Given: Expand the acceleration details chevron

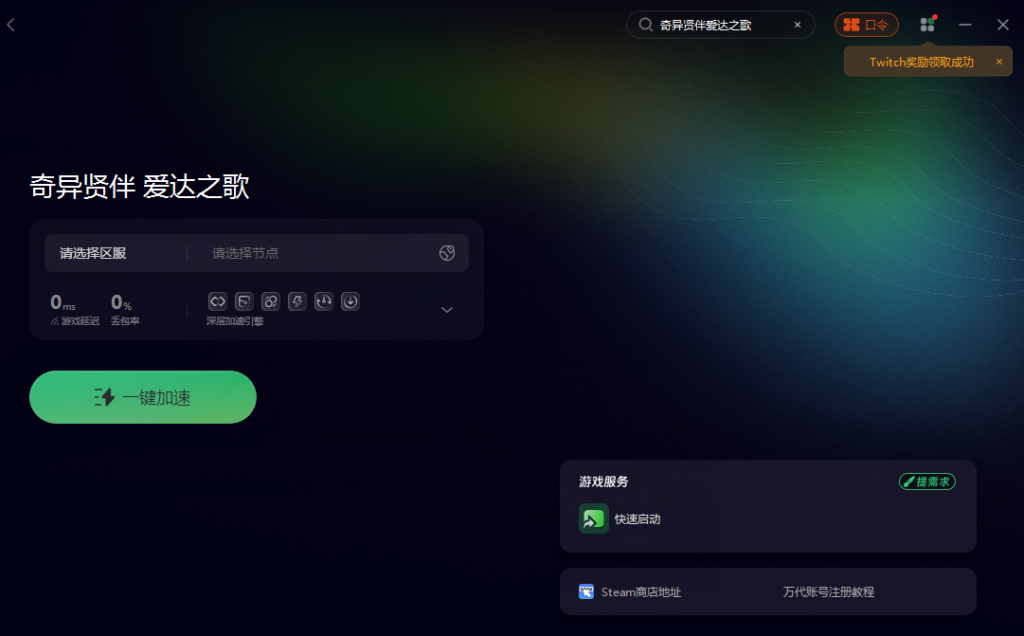Looking at the screenshot, I should click(447, 310).
